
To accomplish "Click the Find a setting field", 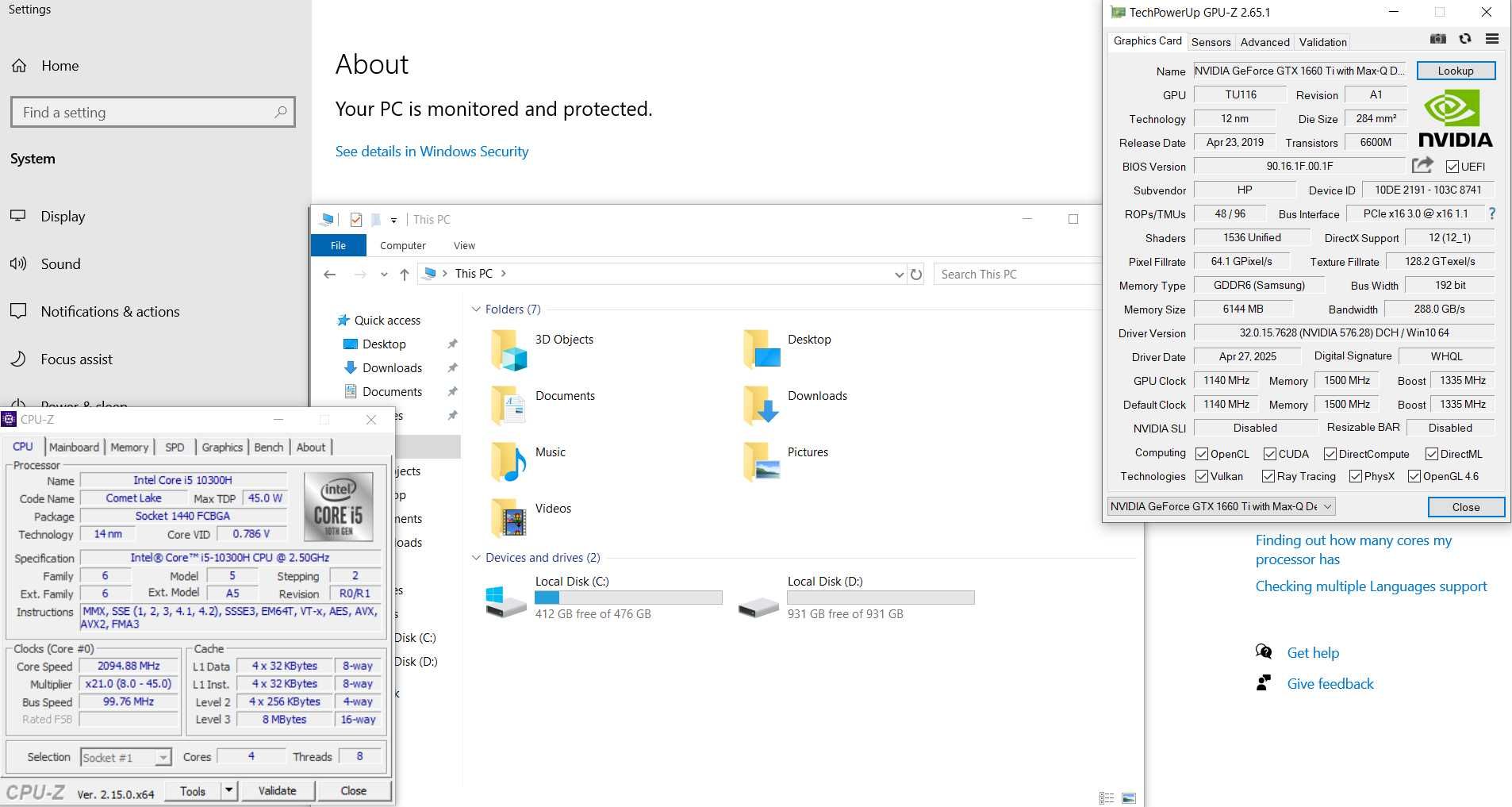I will click(153, 112).
